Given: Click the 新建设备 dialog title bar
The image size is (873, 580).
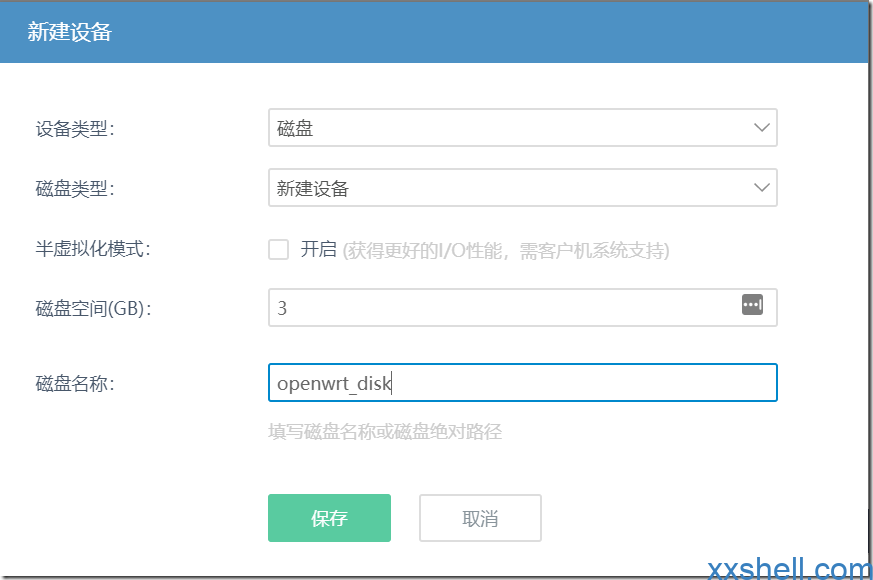Looking at the screenshot, I should 434,32.
